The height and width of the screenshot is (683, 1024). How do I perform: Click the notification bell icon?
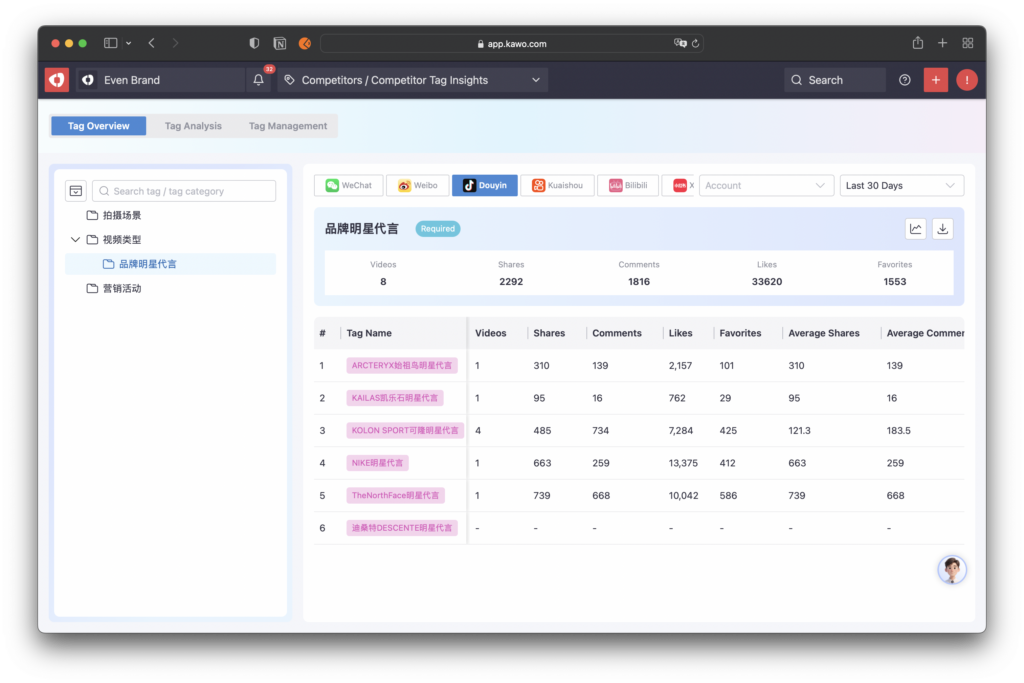259,80
